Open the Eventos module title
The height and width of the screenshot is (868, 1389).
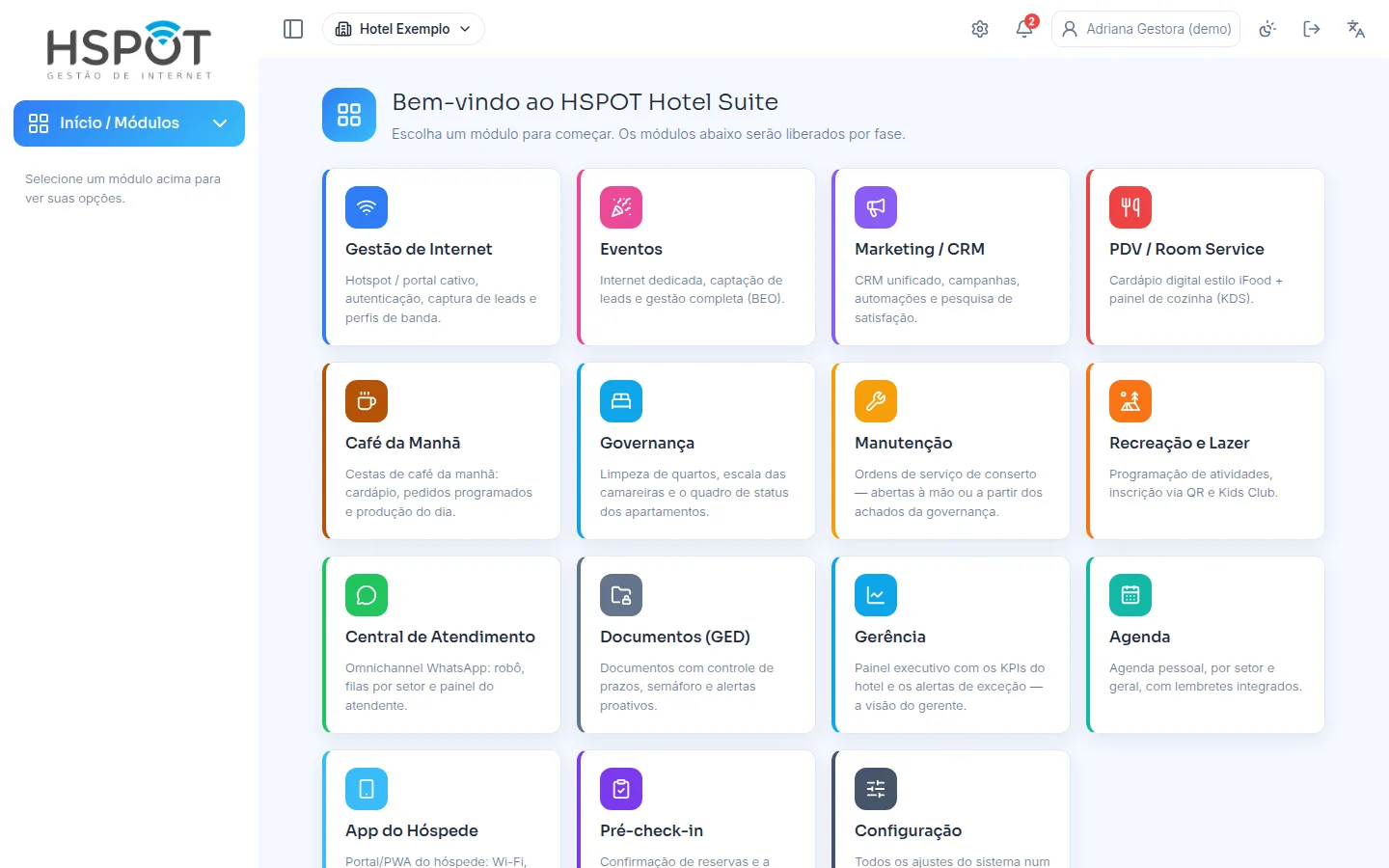[x=631, y=249]
